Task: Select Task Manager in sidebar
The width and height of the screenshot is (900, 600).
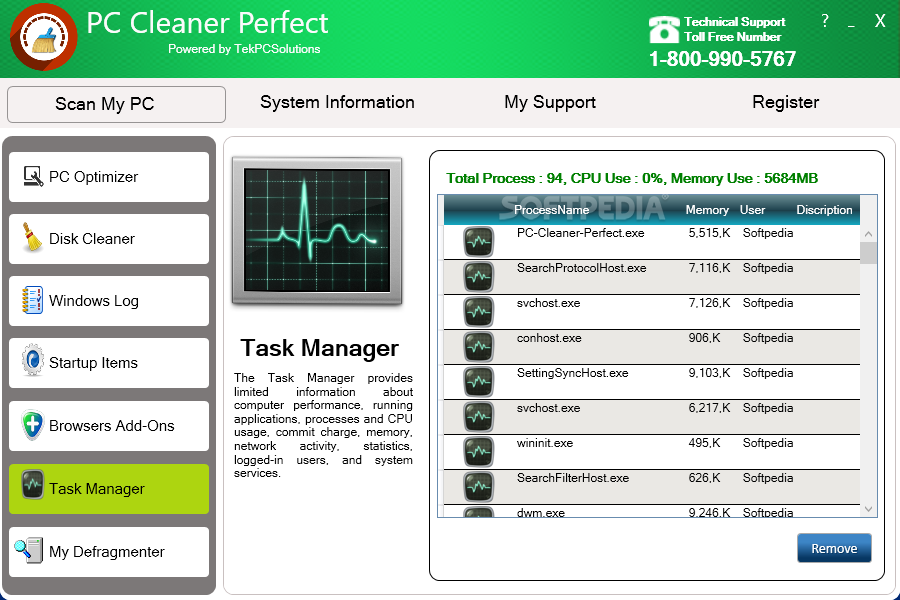Action: 109,489
